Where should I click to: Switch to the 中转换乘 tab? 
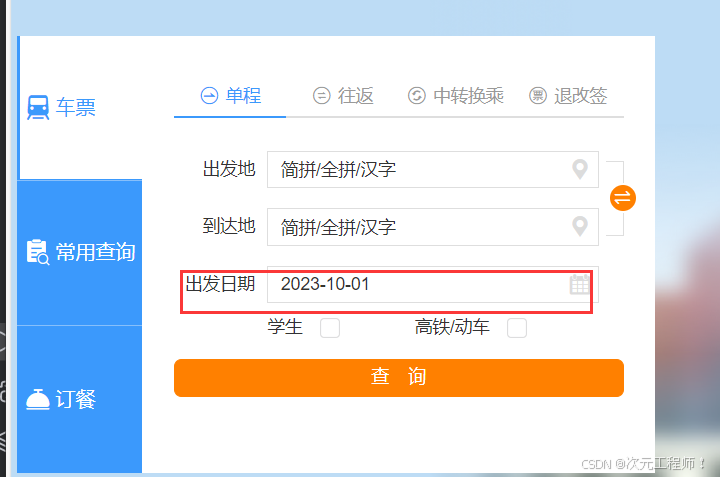tap(456, 96)
